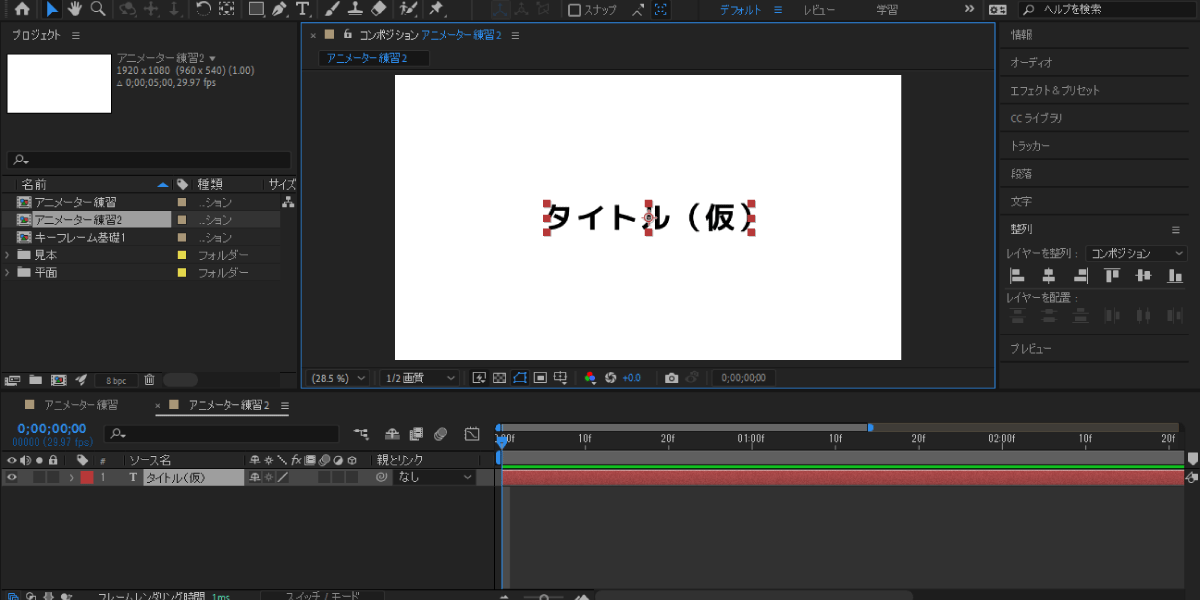Toggle shy layers hide switch
Viewport: 1200px width, 600px height.
392,434
